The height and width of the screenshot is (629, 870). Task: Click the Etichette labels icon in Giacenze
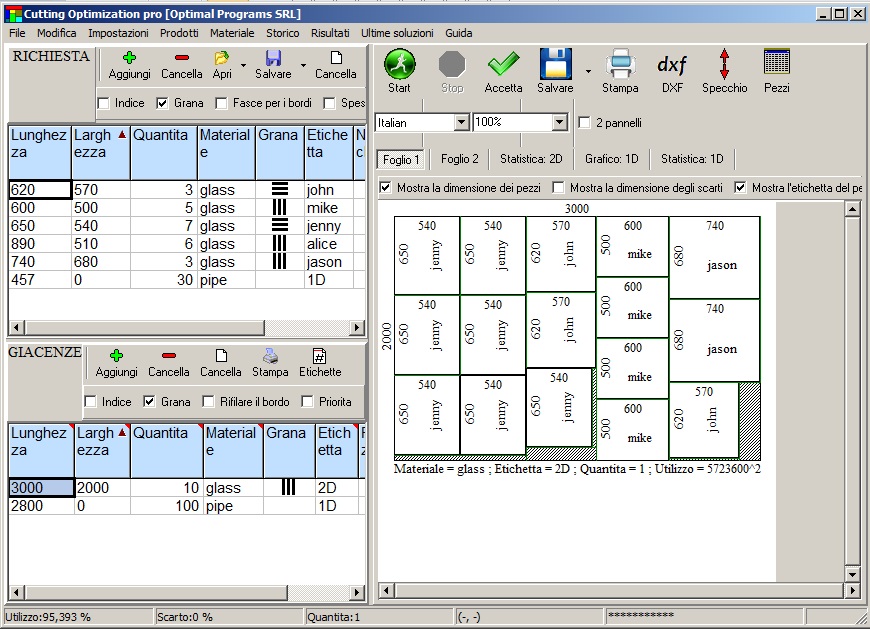coord(320,357)
